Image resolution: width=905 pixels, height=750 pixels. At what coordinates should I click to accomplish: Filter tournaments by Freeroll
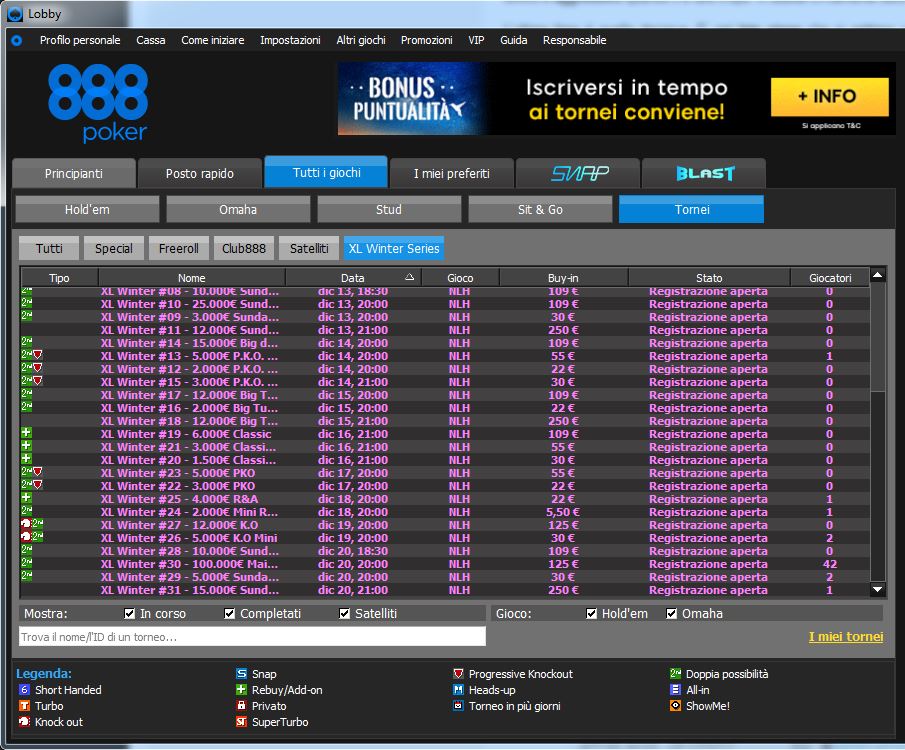179,248
